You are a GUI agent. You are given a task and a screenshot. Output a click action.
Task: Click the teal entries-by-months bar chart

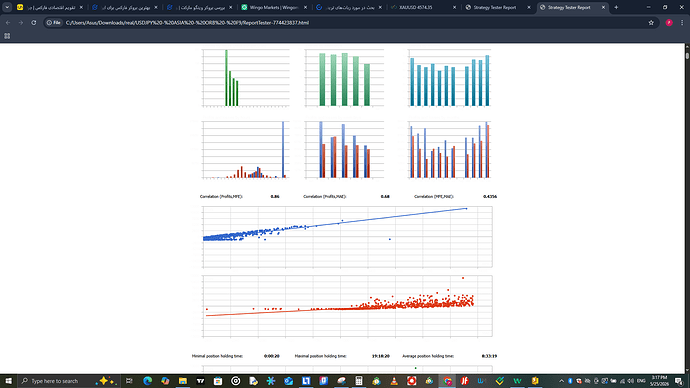[449, 78]
